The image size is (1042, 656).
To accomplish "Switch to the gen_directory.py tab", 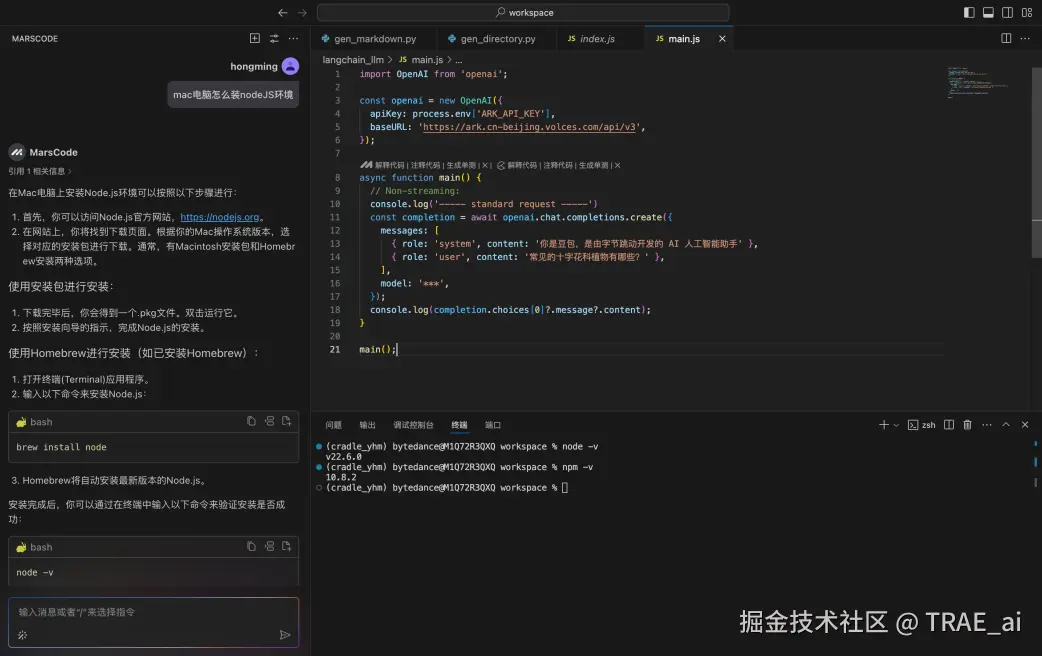I will [498, 39].
